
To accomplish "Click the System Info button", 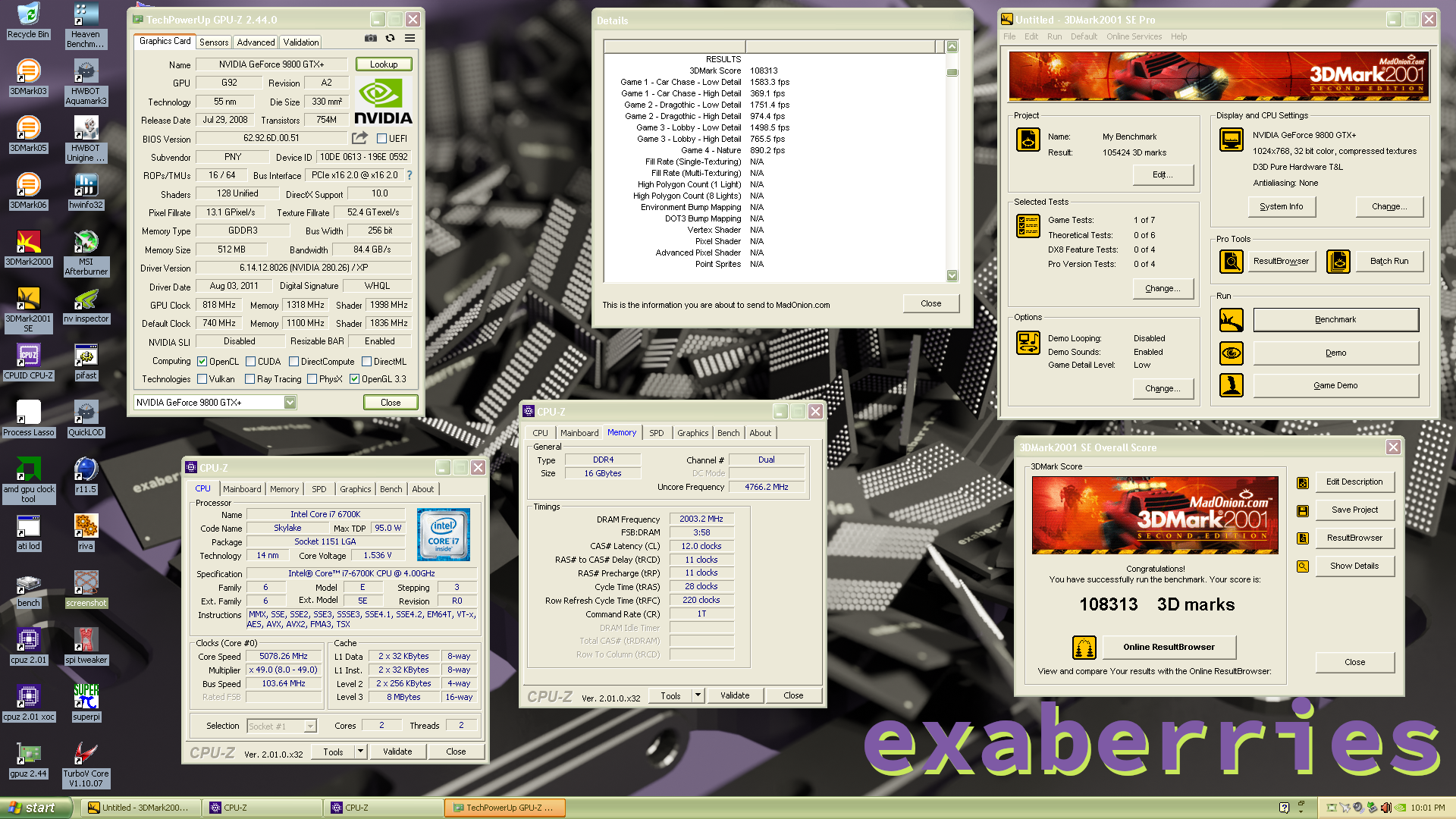I will point(1281,206).
